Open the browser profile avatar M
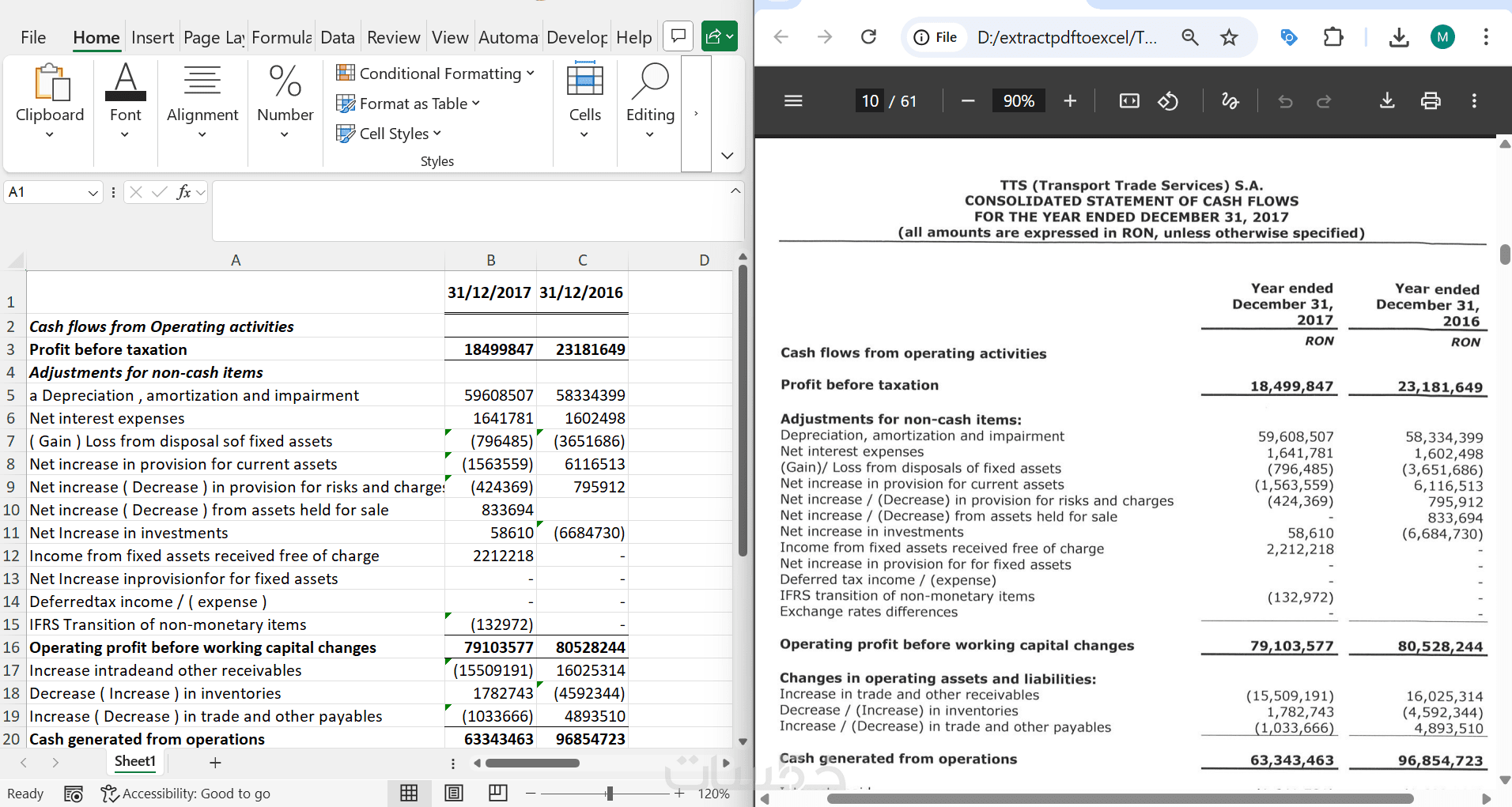 click(x=1443, y=37)
